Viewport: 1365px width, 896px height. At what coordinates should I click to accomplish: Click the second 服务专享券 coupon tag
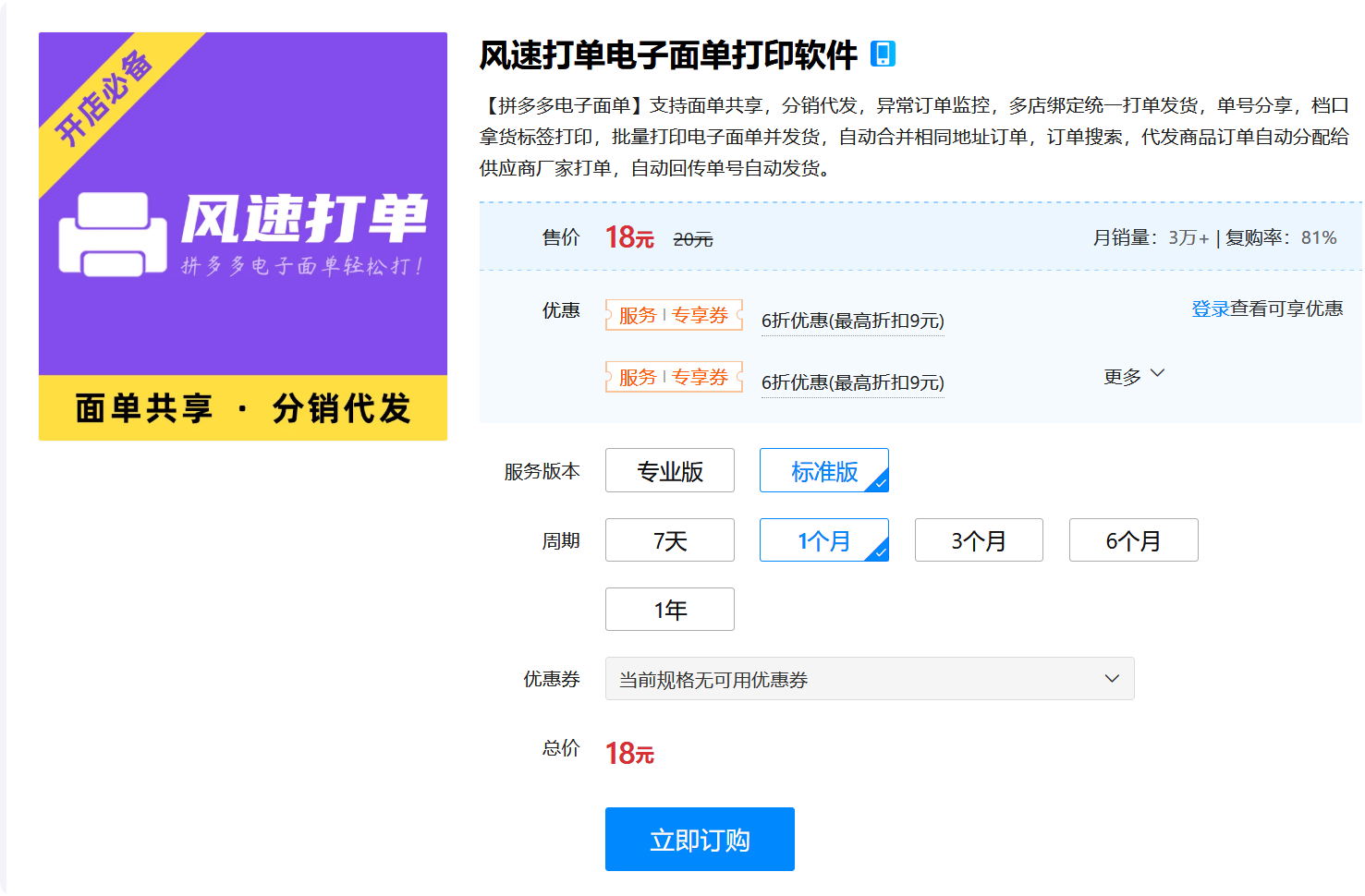pos(674,377)
